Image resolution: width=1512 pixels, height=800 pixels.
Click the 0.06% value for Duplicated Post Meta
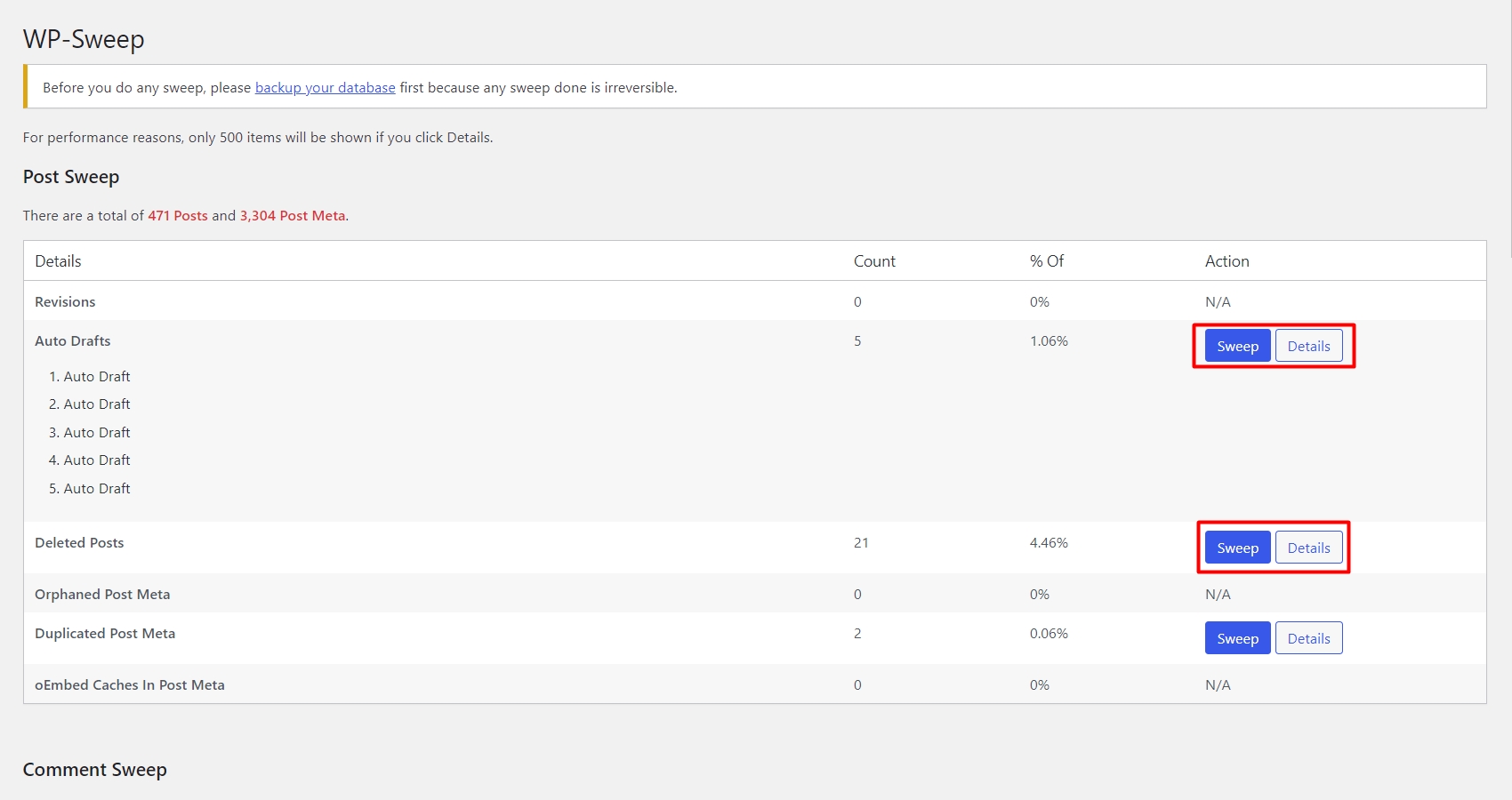click(1049, 633)
